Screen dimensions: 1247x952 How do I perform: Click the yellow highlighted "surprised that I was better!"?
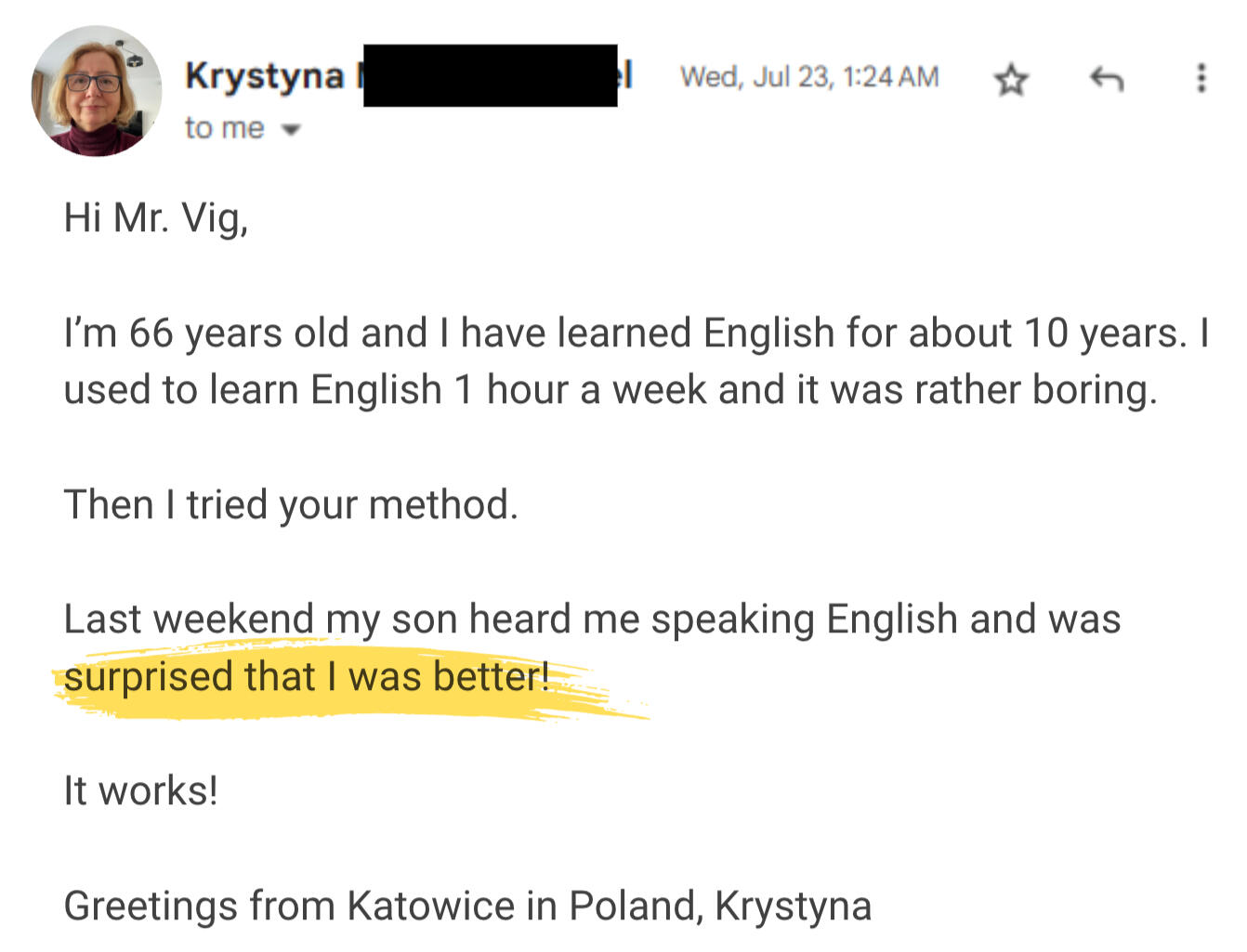point(306,677)
